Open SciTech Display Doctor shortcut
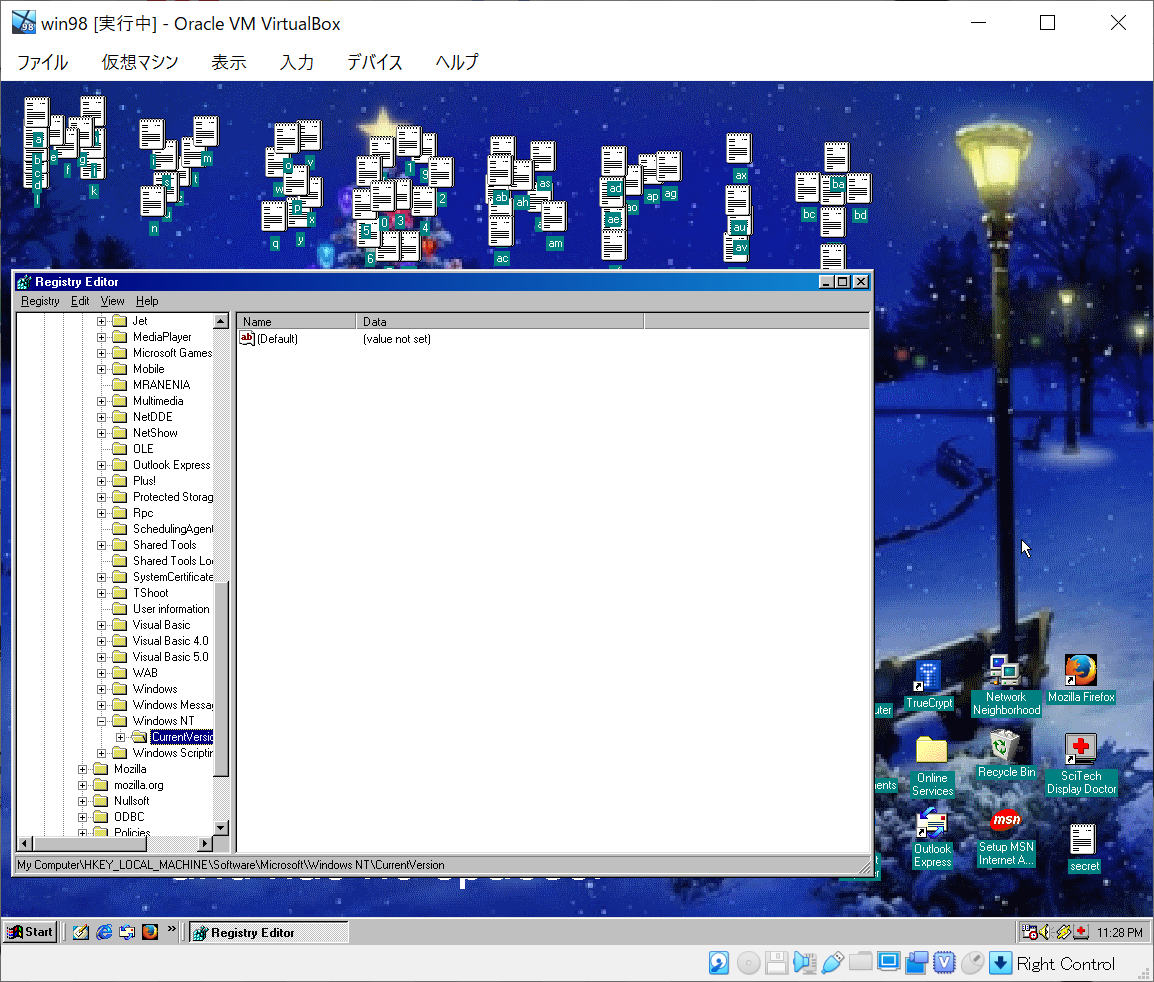 (1080, 764)
